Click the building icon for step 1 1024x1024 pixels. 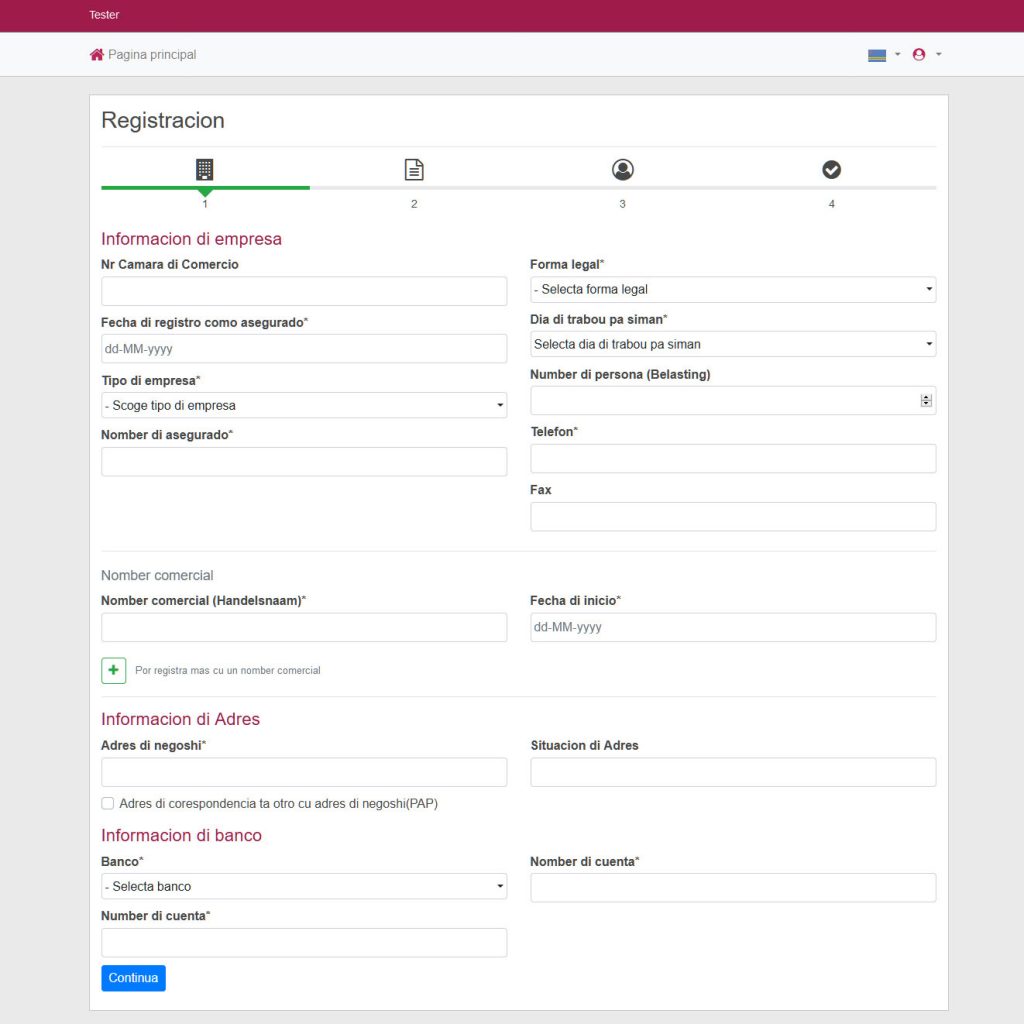coord(204,170)
